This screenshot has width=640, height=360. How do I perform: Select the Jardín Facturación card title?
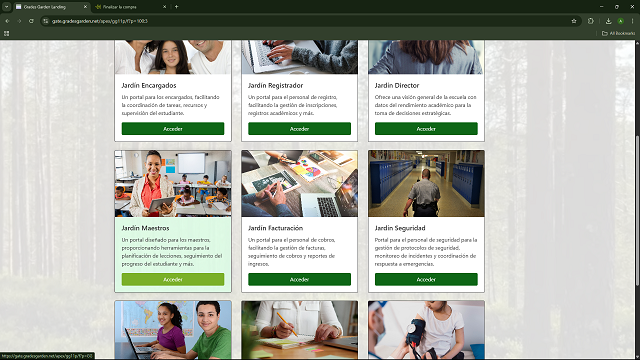(x=276, y=228)
